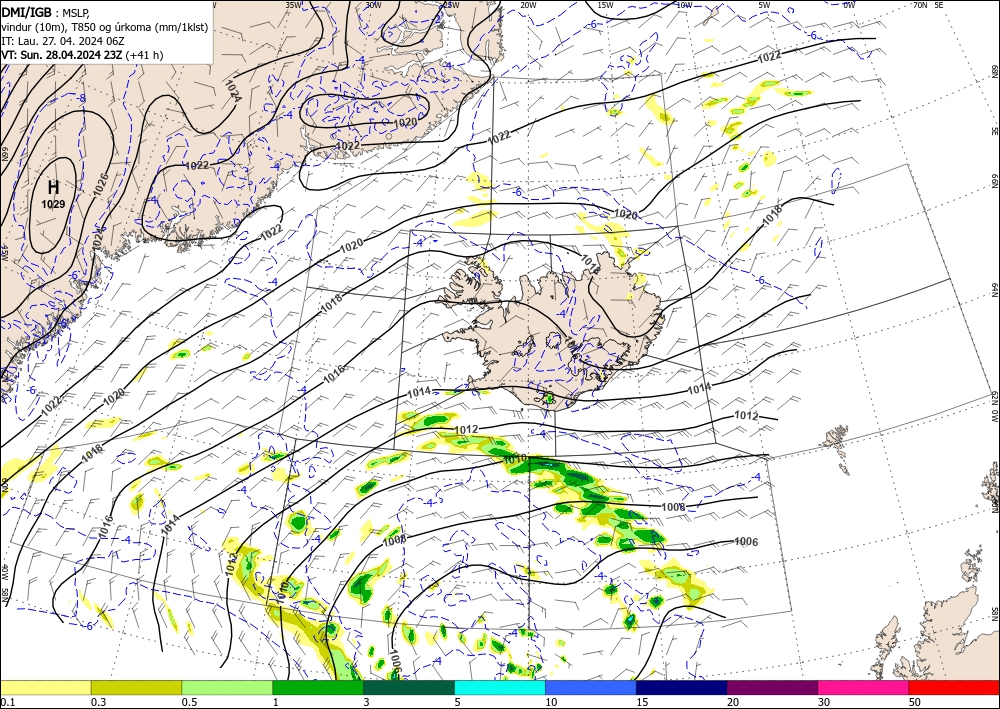Select the green 1 mm legend swatch
Screen dimensions: 1000x709
(318, 688)
